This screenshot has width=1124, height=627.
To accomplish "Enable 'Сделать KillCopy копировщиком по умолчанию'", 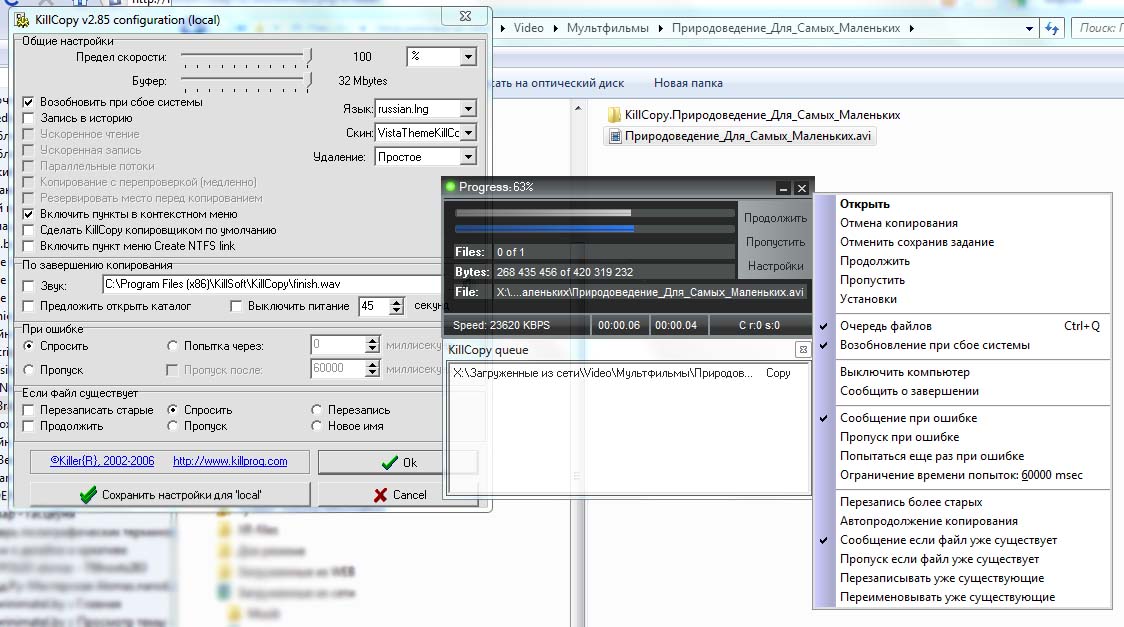I will (28, 230).
